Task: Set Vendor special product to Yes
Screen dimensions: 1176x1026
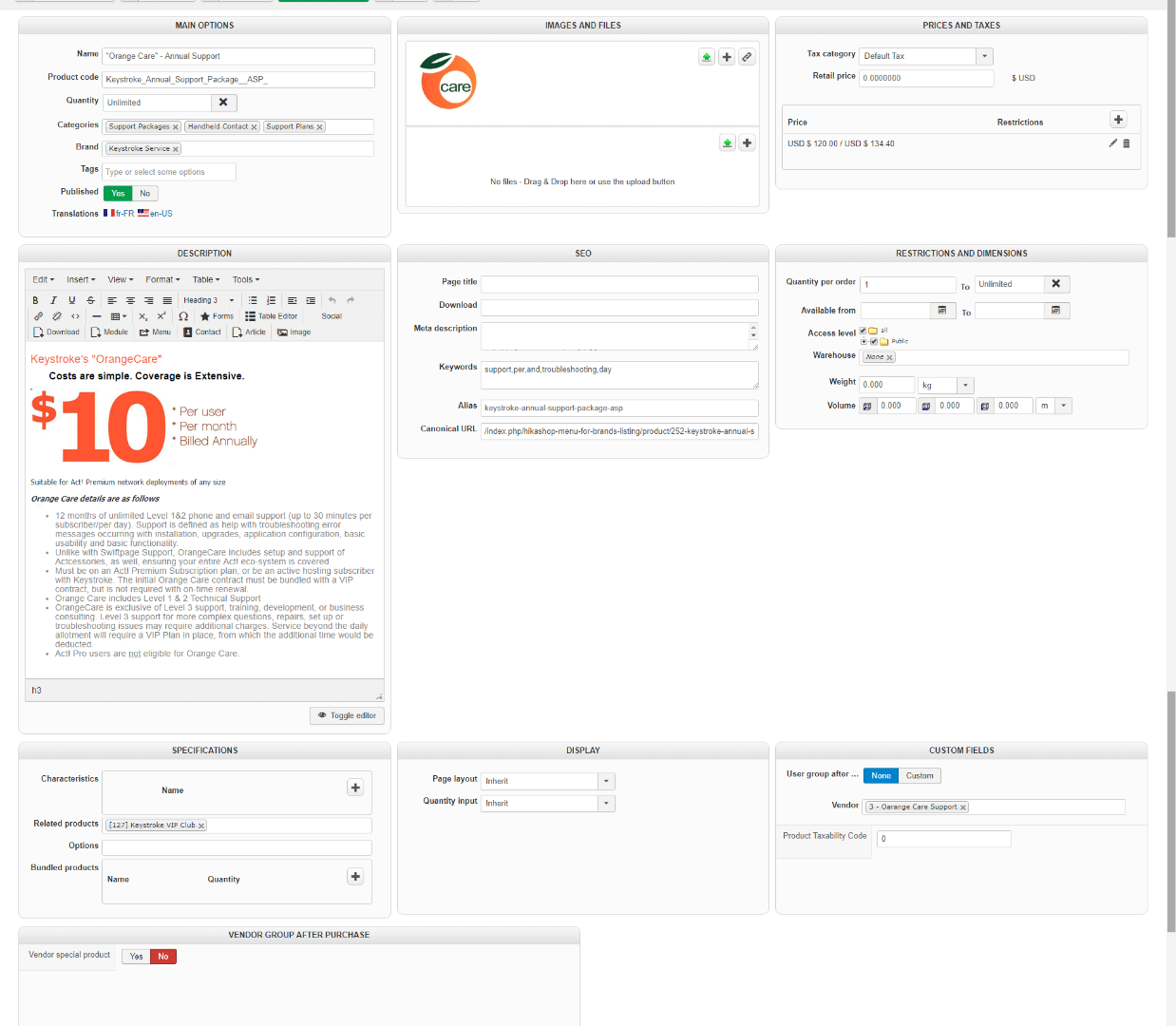Action: [137, 957]
